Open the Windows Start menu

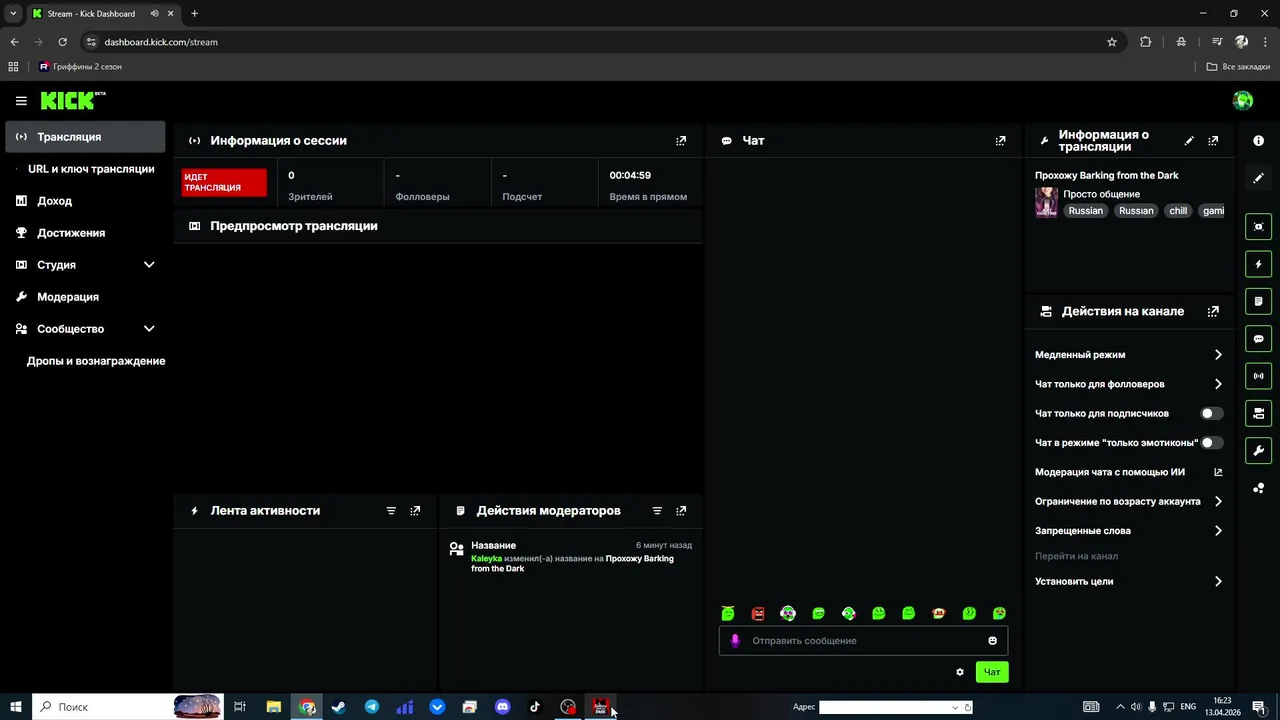[x=16, y=707]
